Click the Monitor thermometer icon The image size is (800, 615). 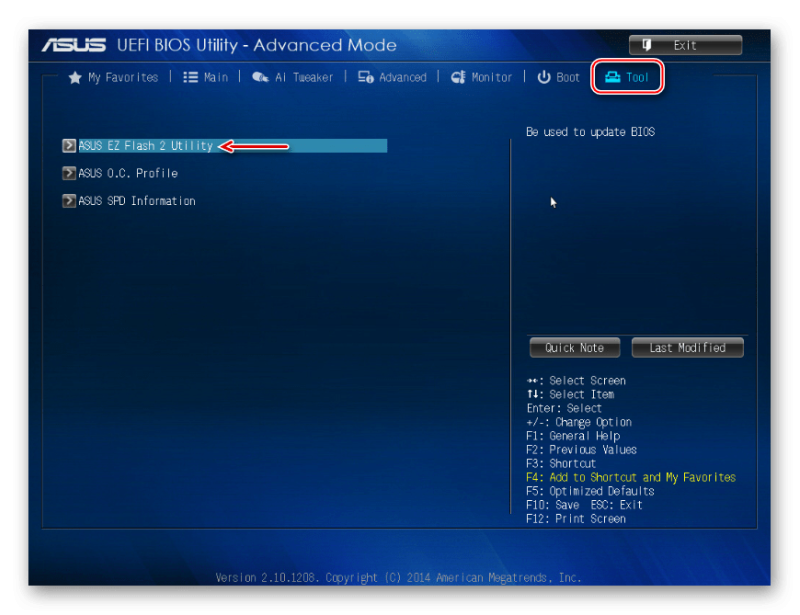coord(458,78)
